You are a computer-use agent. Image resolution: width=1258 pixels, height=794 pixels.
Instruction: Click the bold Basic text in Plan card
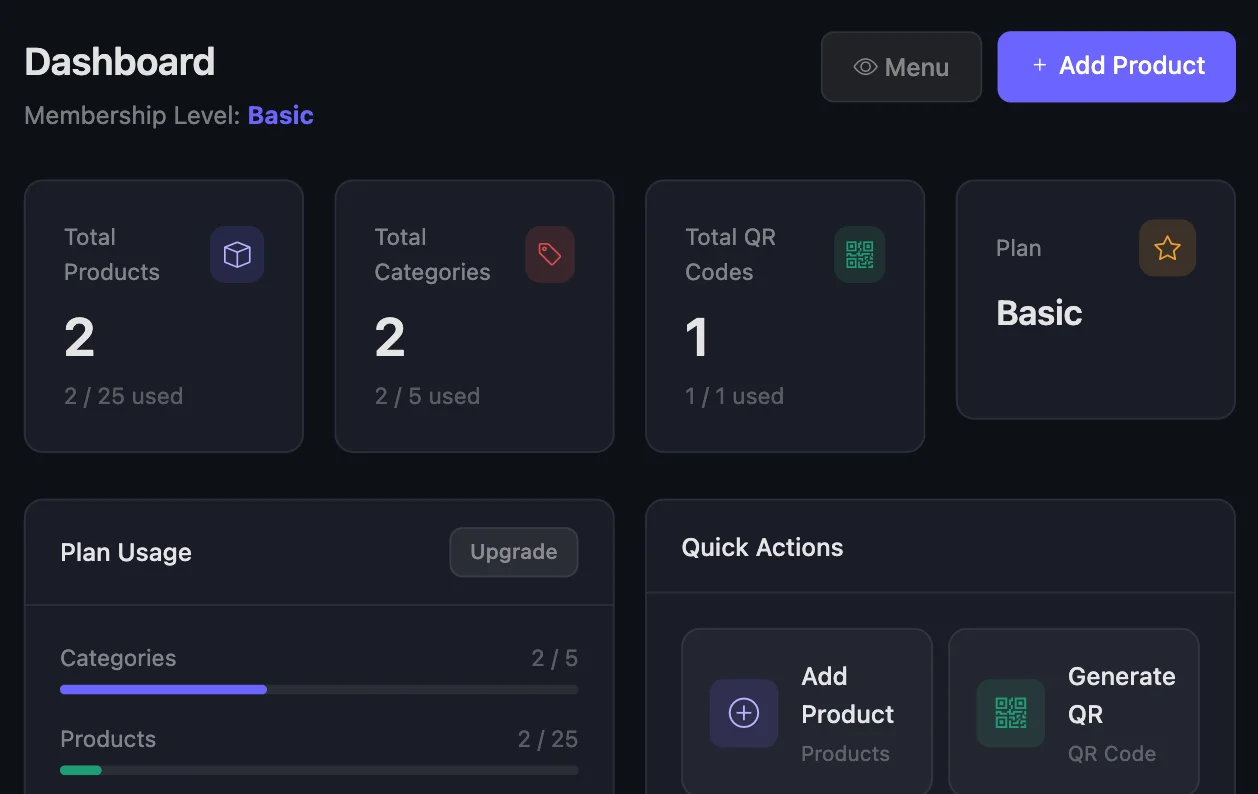tap(1039, 313)
